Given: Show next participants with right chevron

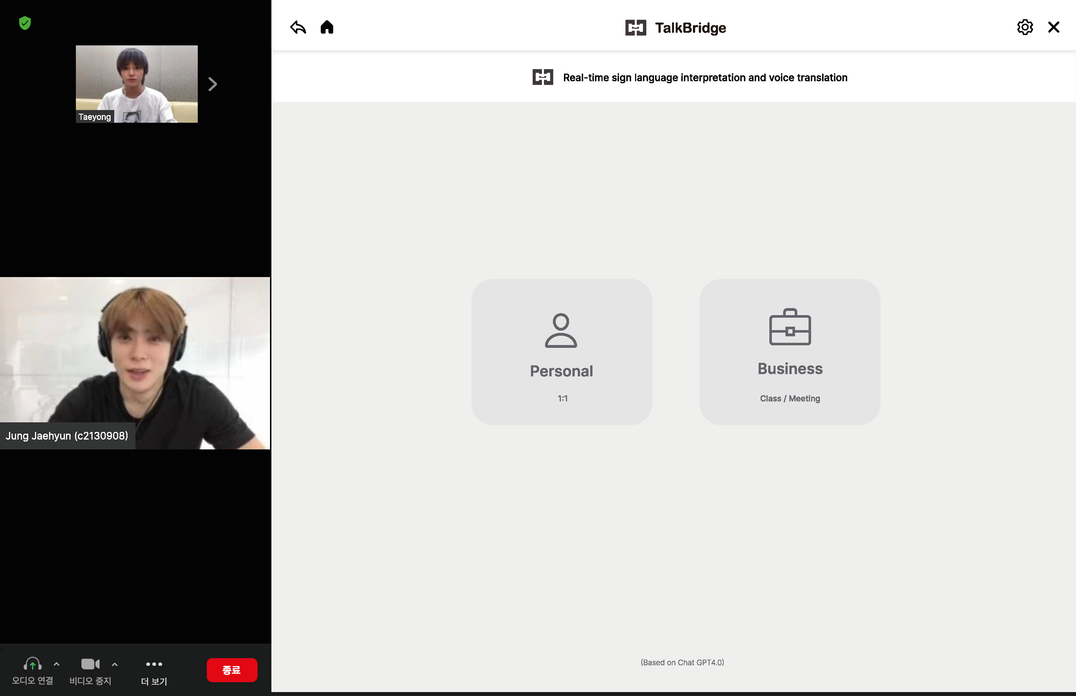Looking at the screenshot, I should (x=213, y=84).
